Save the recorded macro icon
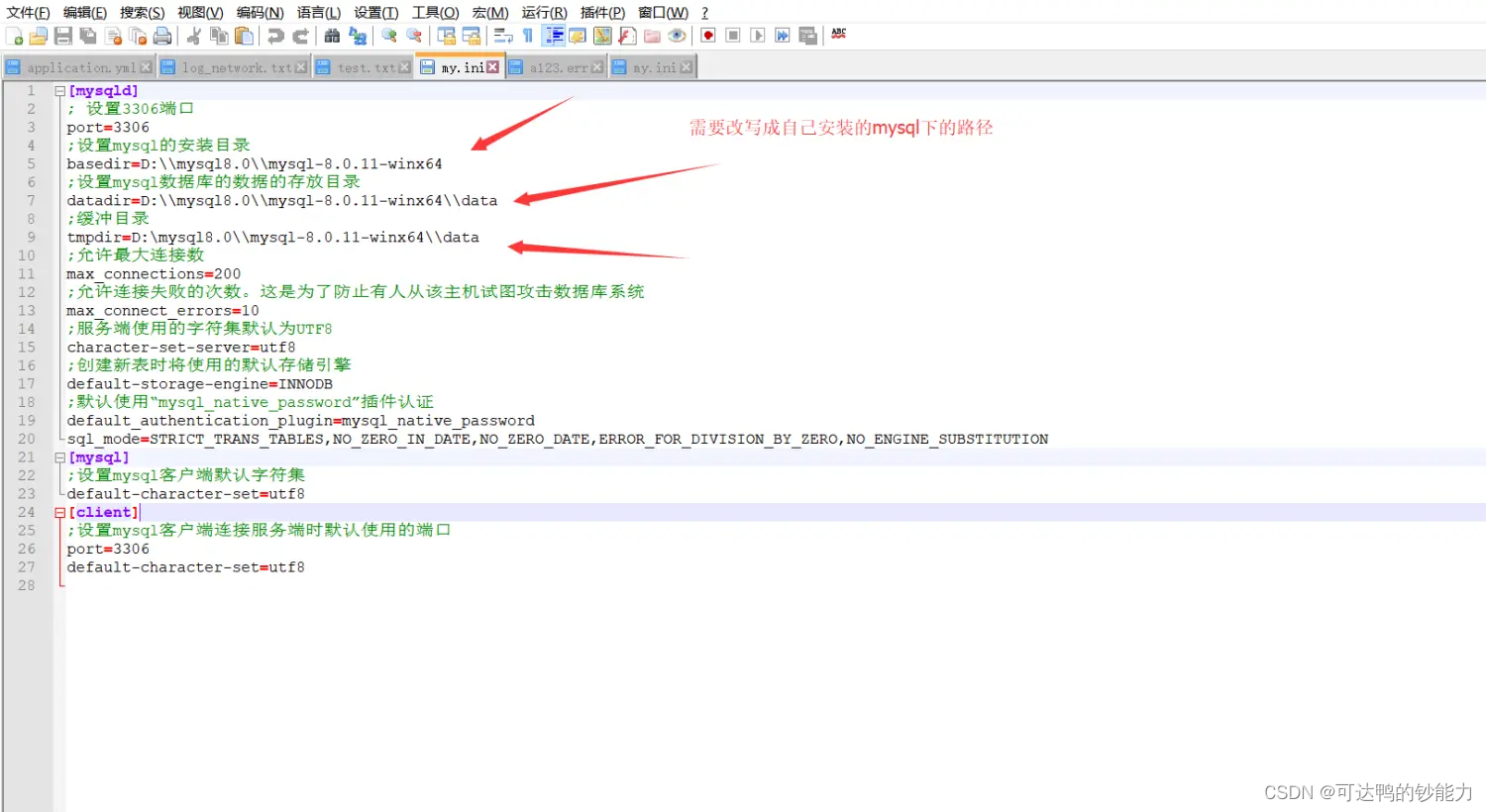Screen dimensions: 1486x812 point(807,36)
